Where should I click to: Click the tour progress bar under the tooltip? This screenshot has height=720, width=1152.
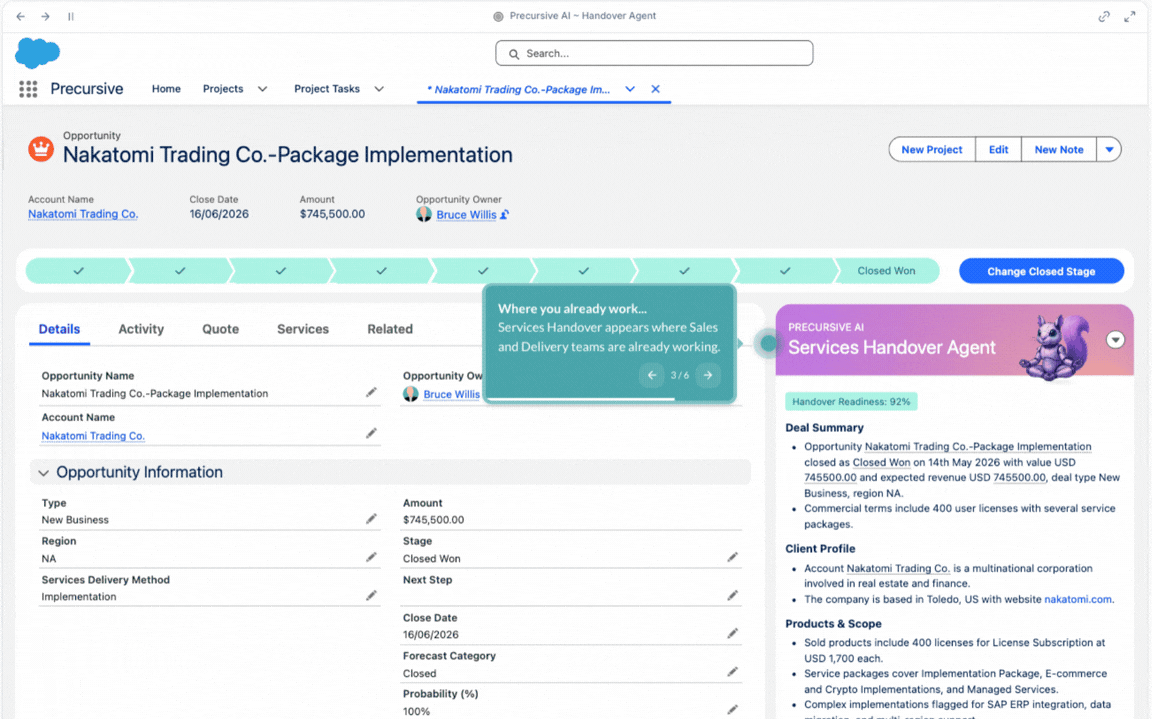610,399
